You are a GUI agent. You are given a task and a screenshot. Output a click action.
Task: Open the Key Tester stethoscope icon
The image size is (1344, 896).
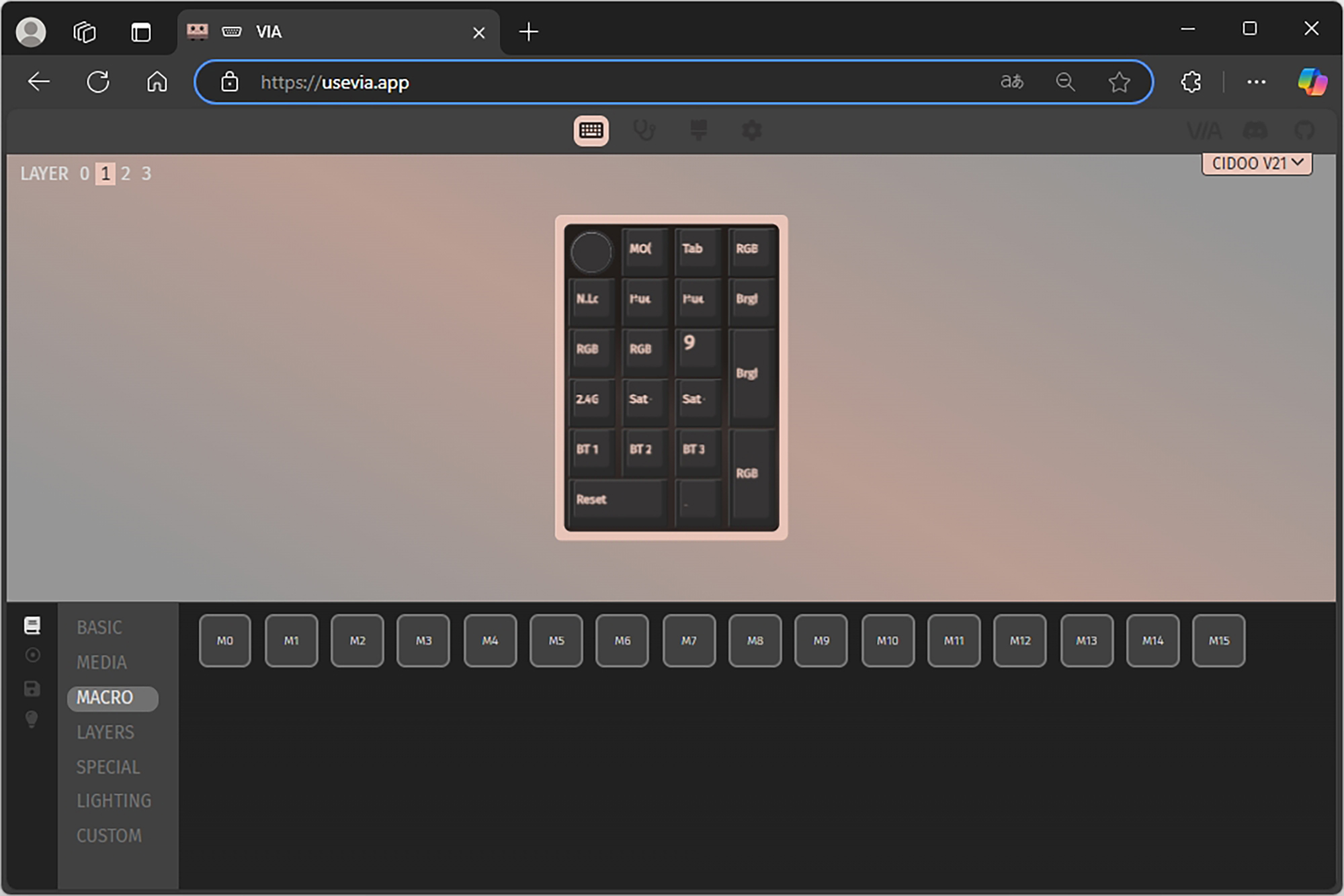[644, 130]
